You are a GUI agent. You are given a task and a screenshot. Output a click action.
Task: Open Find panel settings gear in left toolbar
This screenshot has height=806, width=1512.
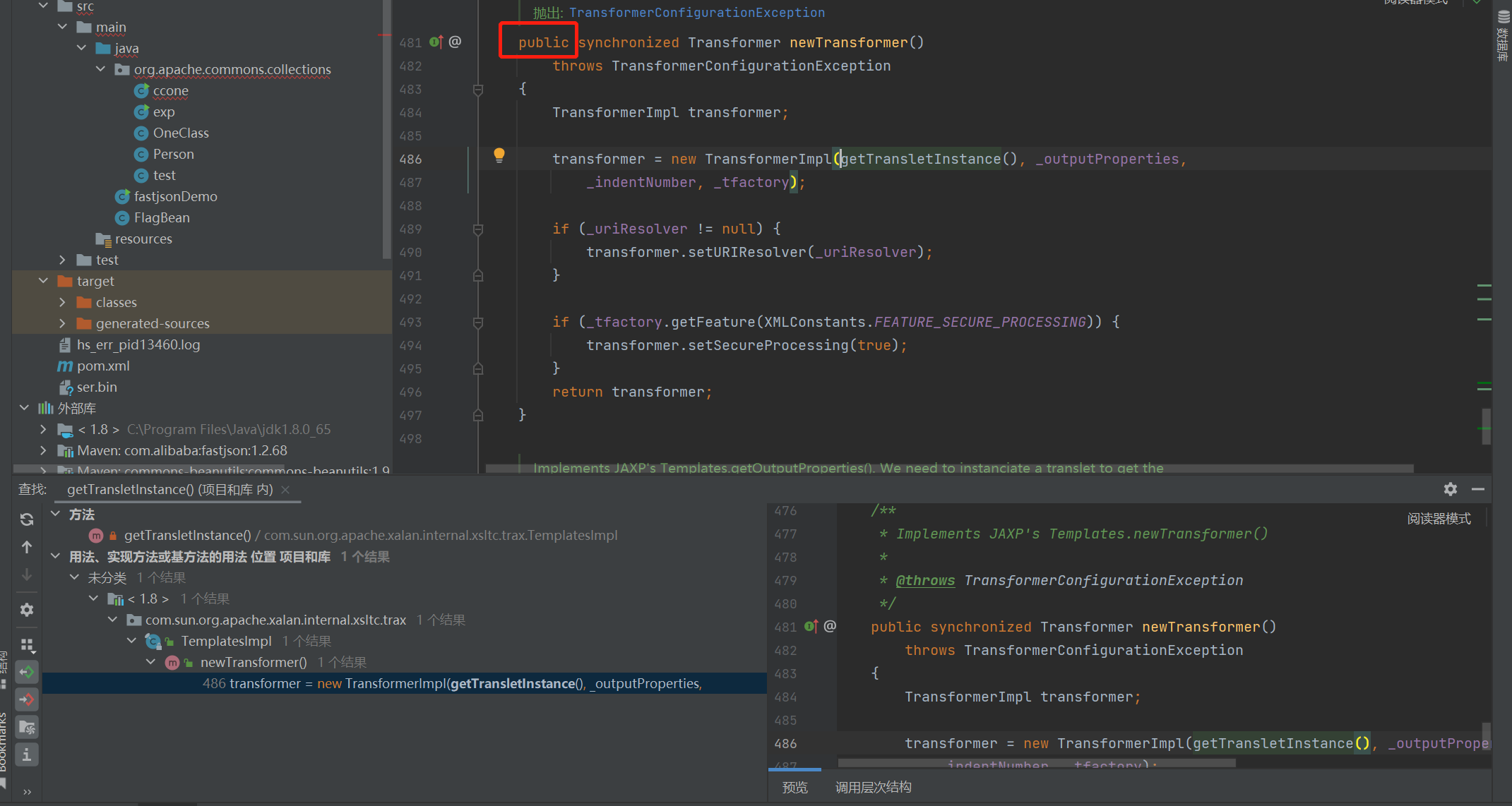coord(27,609)
